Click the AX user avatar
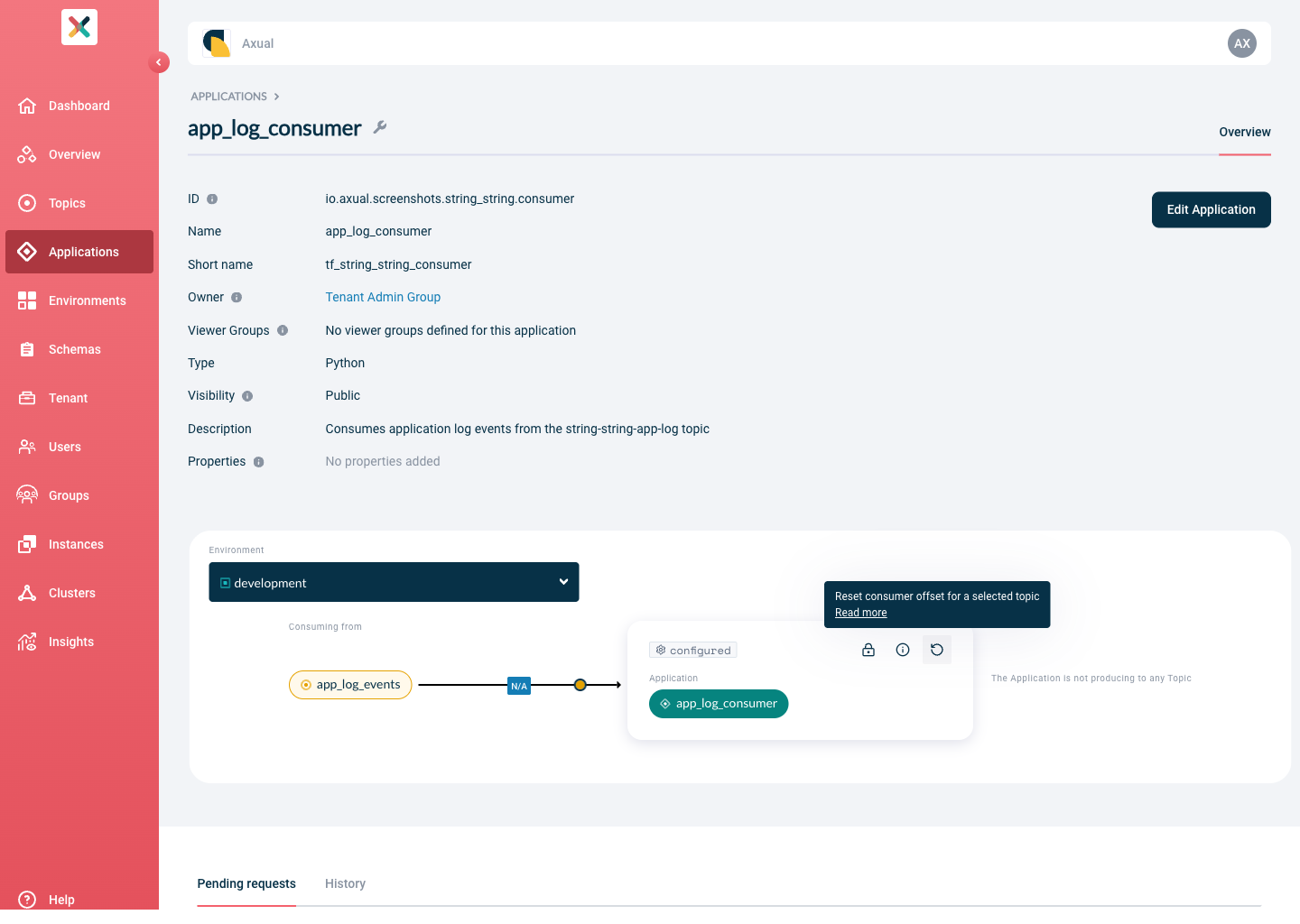Image resolution: width=1300 pixels, height=924 pixels. pos(1242,43)
